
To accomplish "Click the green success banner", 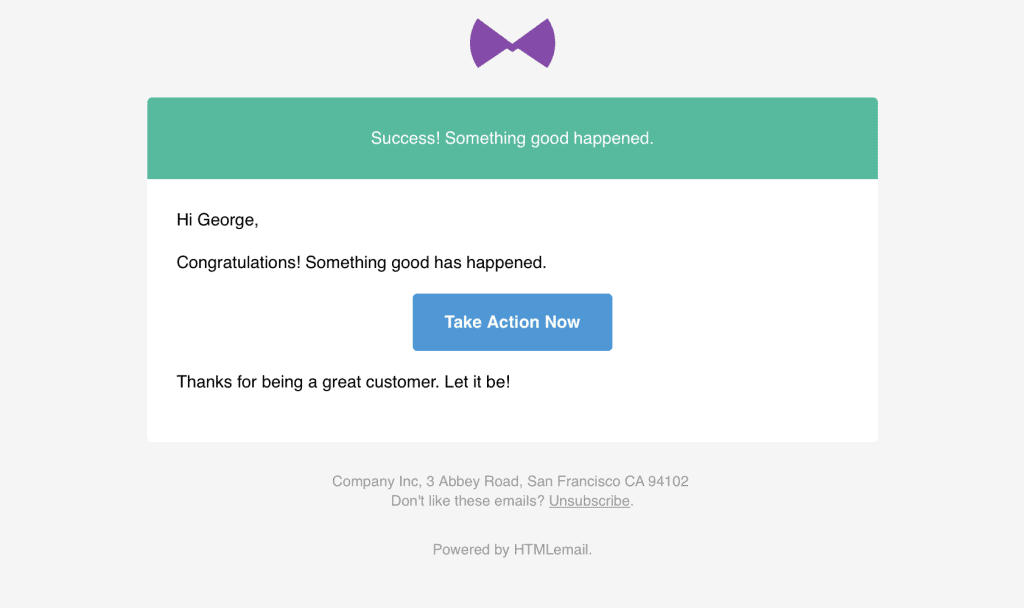I will tap(513, 138).
